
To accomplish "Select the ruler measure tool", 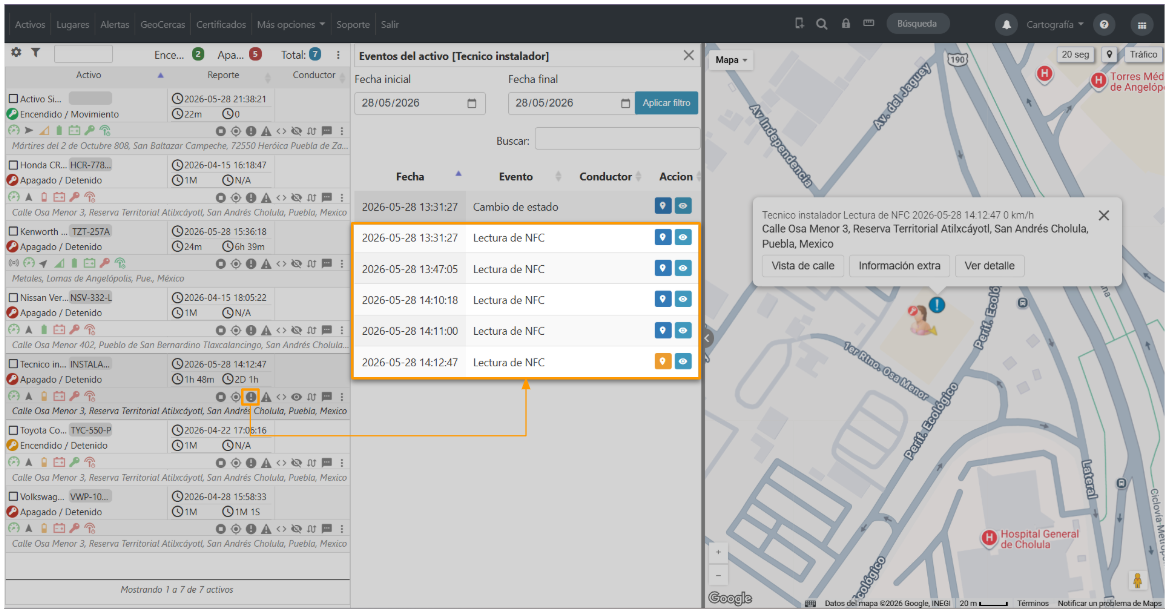I will pos(869,24).
